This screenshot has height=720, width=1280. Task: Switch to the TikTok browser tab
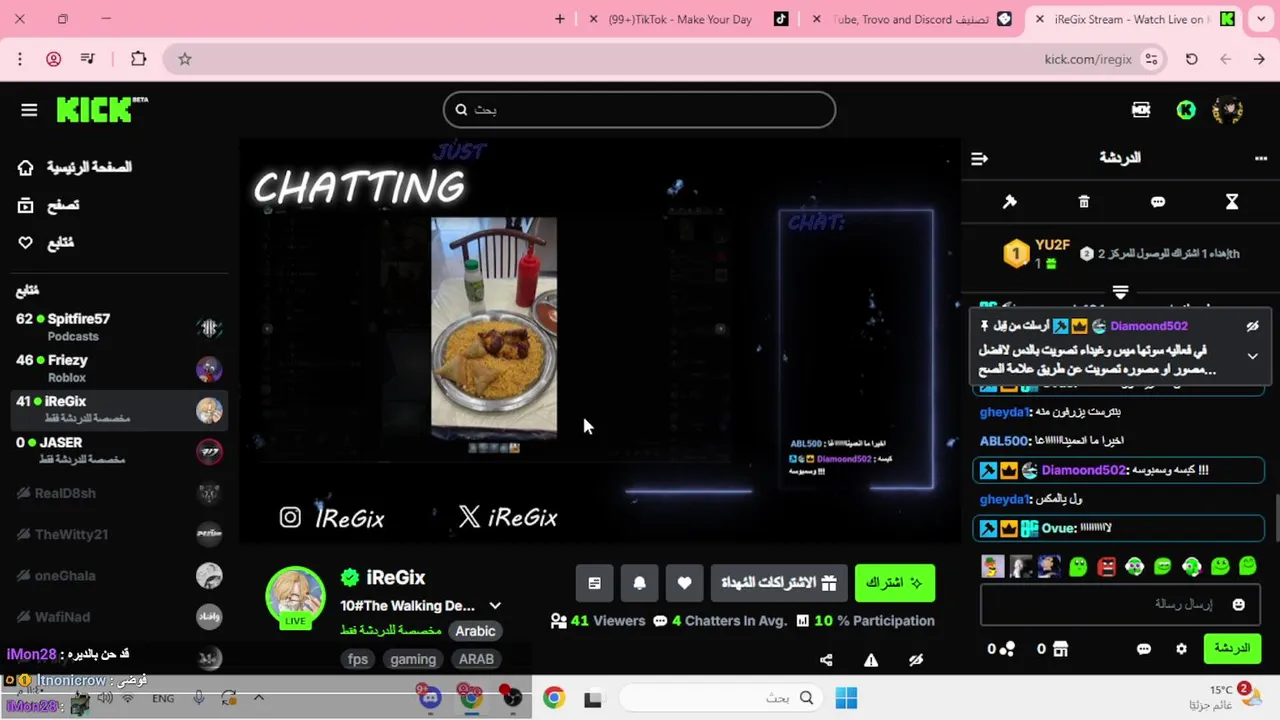tap(687, 19)
